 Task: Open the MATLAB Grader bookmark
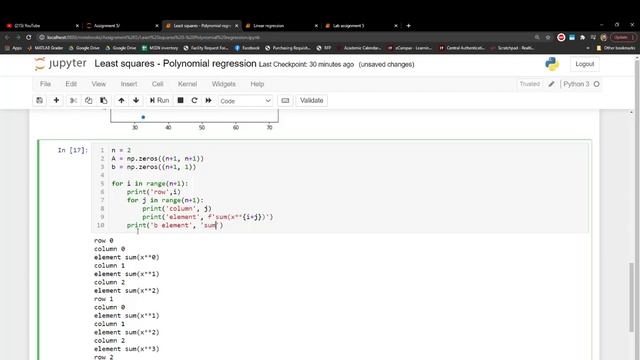(45, 48)
